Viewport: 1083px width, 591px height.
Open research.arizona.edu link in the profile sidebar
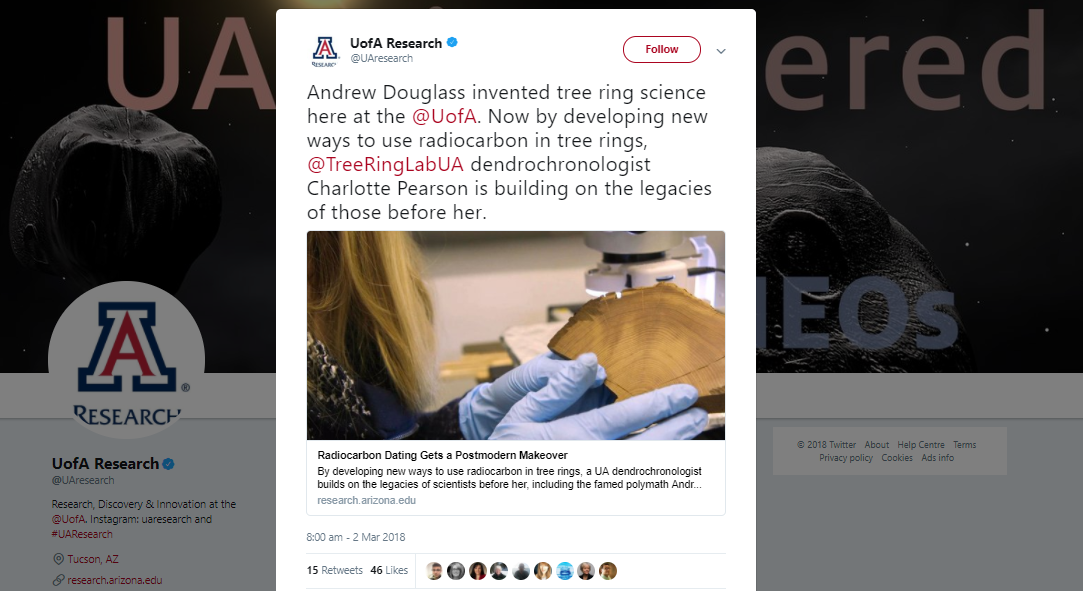pos(115,581)
